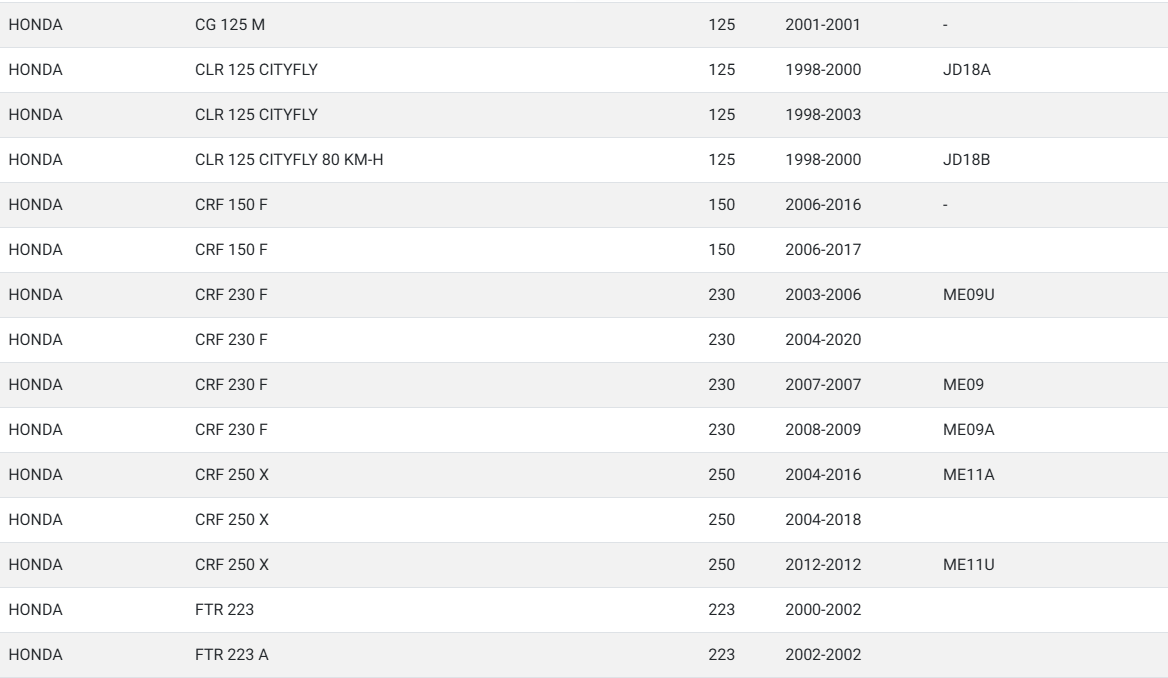Click the ME09A frame code
The image size is (1168, 678).
click(x=968, y=430)
